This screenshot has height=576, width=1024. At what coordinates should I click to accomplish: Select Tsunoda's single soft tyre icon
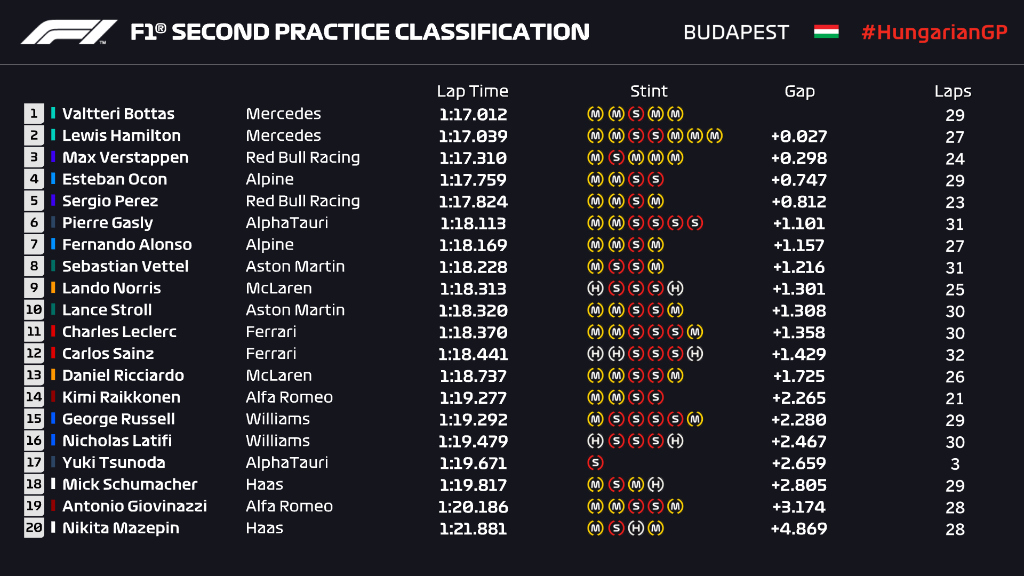596,463
